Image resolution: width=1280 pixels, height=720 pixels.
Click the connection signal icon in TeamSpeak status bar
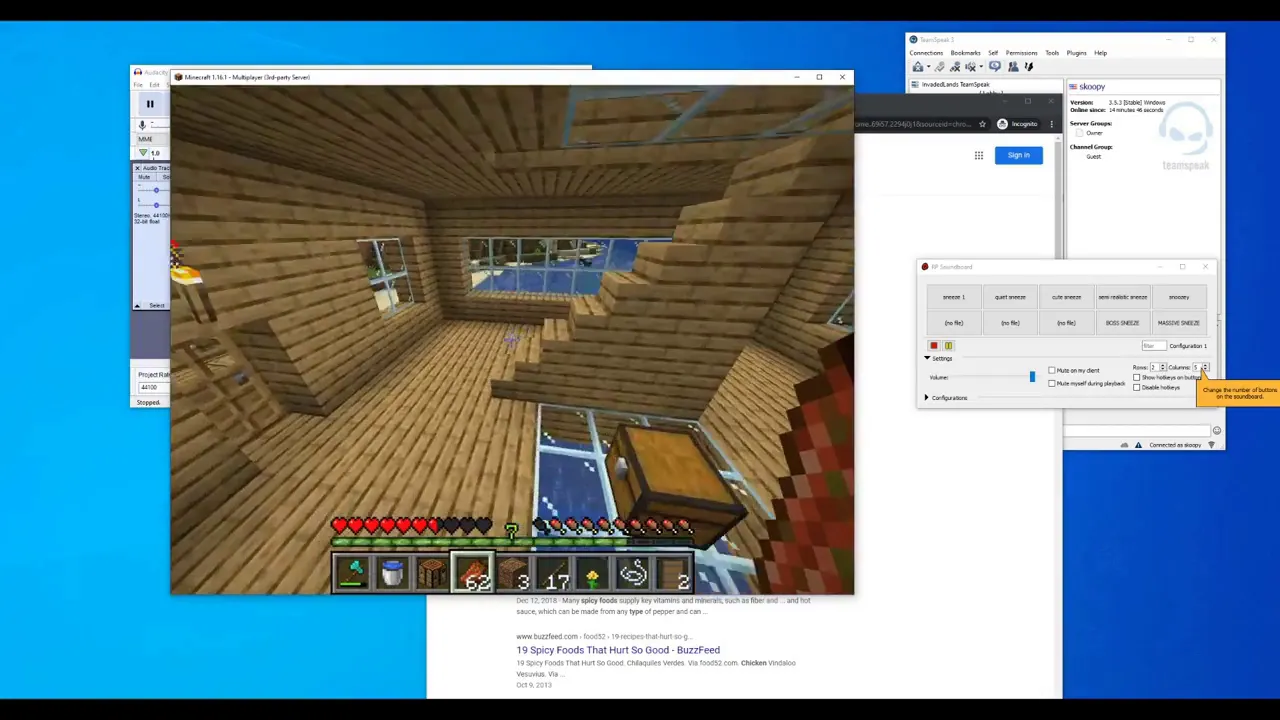tap(1211, 445)
